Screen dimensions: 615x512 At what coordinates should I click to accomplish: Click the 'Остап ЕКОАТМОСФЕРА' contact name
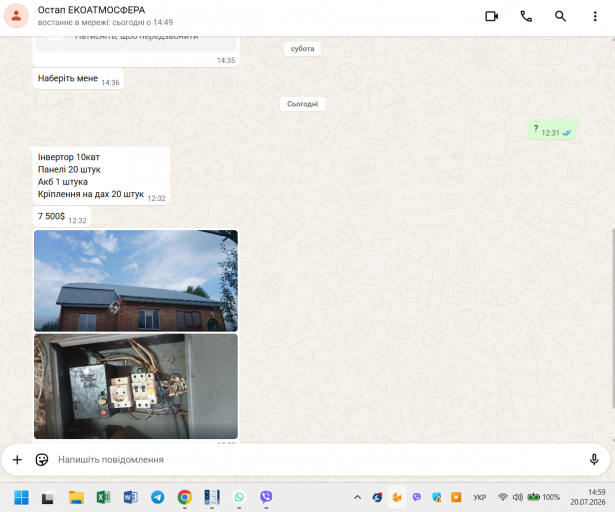91,10
